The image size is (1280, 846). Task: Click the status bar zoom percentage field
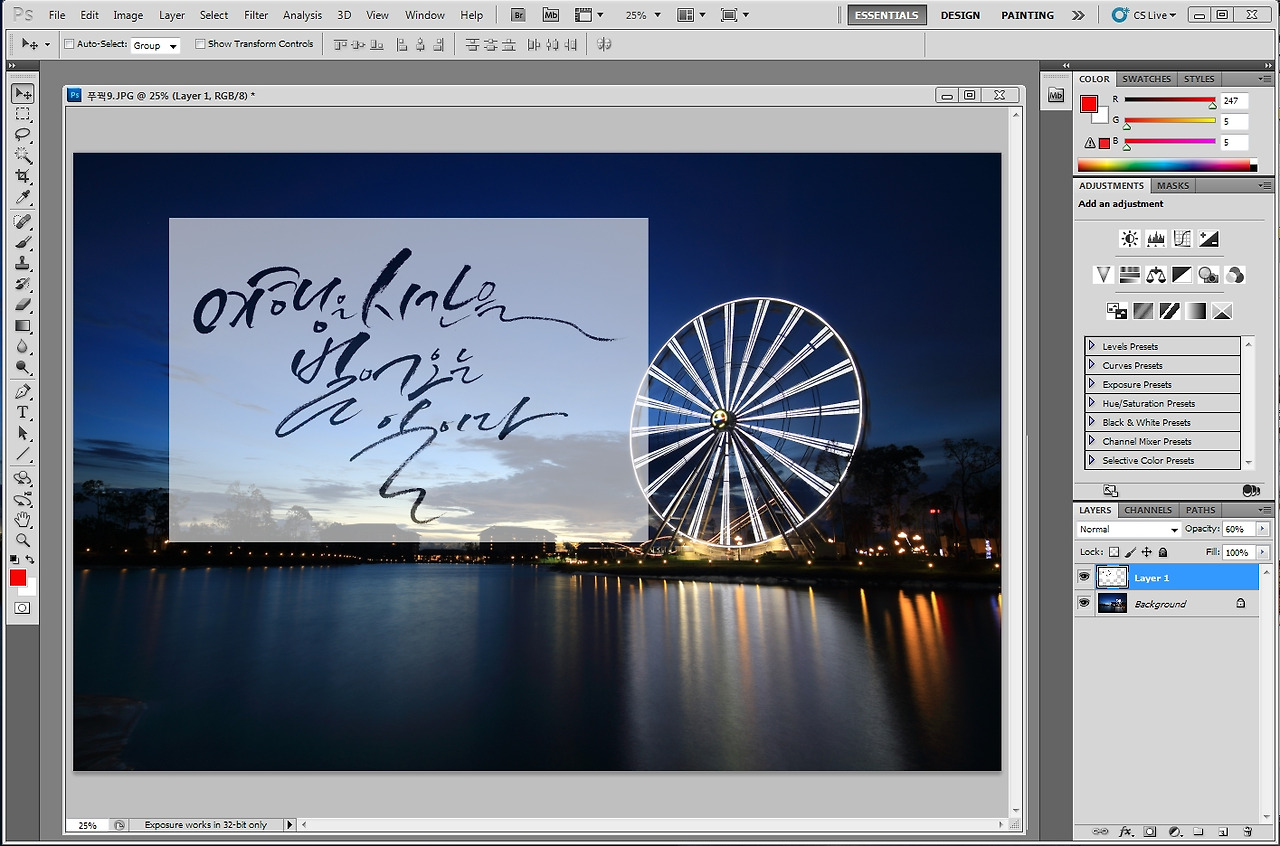(88, 825)
